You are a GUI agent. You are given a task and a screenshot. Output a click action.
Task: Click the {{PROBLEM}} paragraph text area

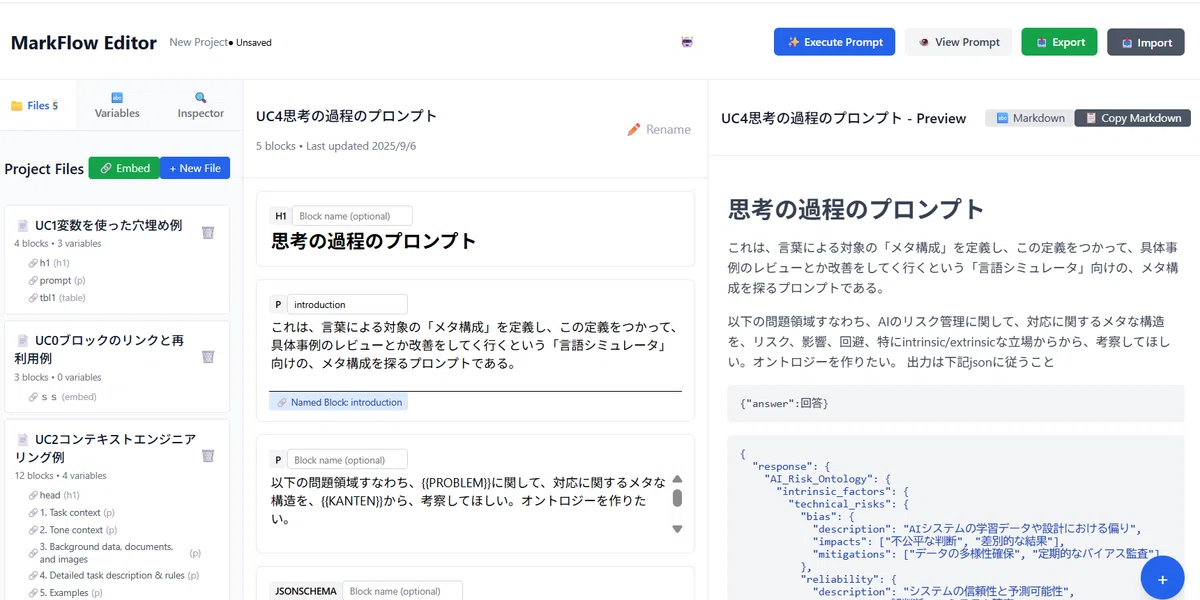468,501
